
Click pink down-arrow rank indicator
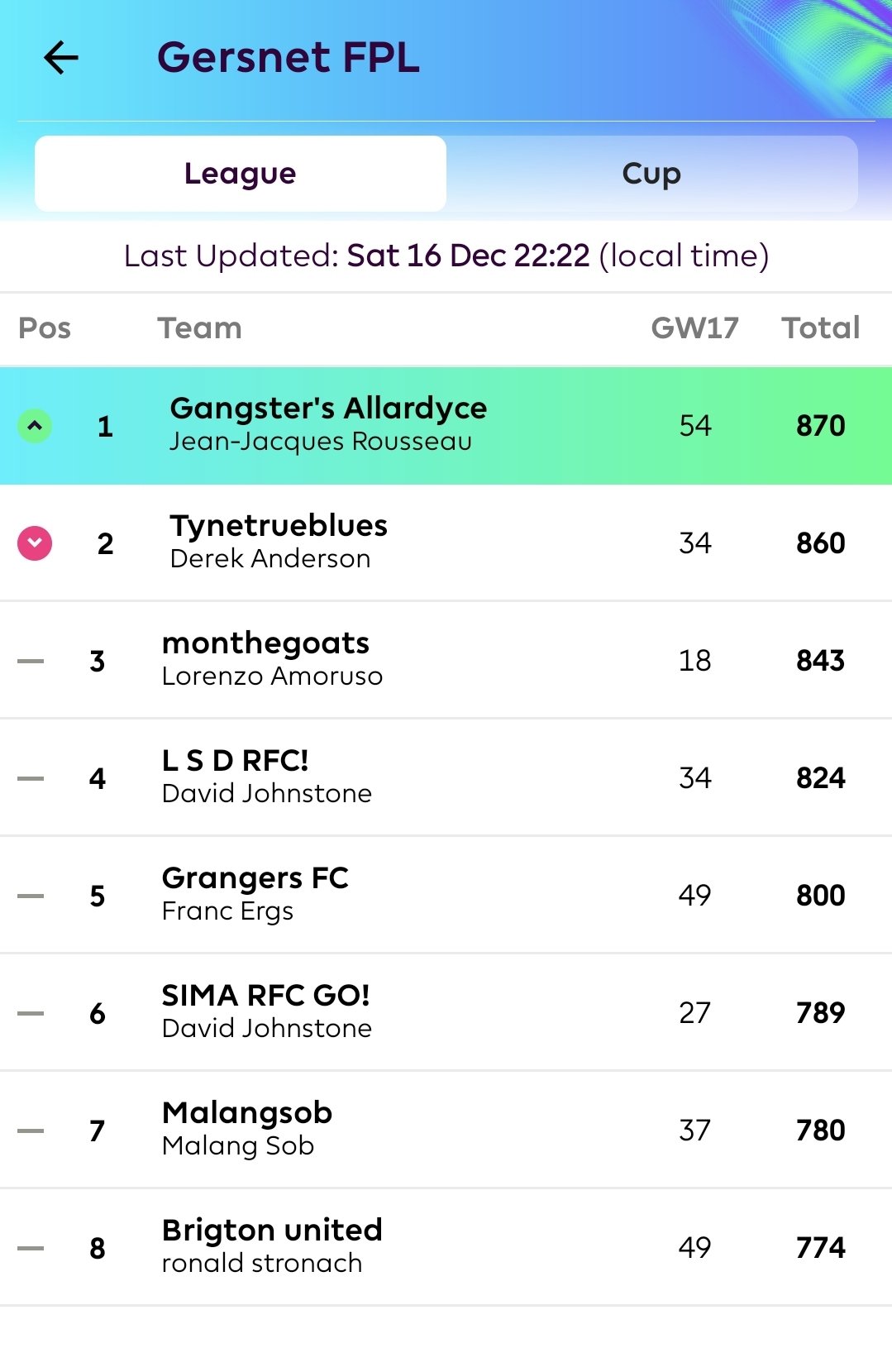coord(35,543)
